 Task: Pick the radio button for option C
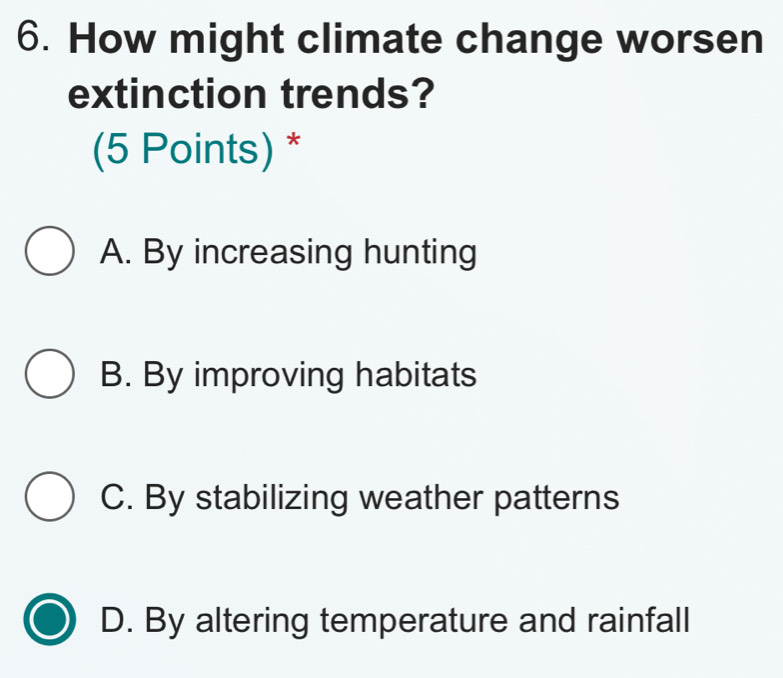point(49,498)
